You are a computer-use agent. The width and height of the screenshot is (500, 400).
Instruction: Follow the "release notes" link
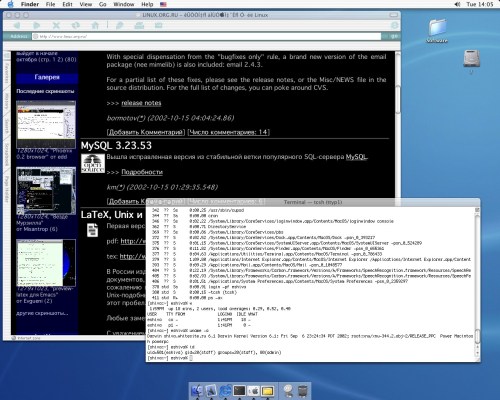pos(141,103)
